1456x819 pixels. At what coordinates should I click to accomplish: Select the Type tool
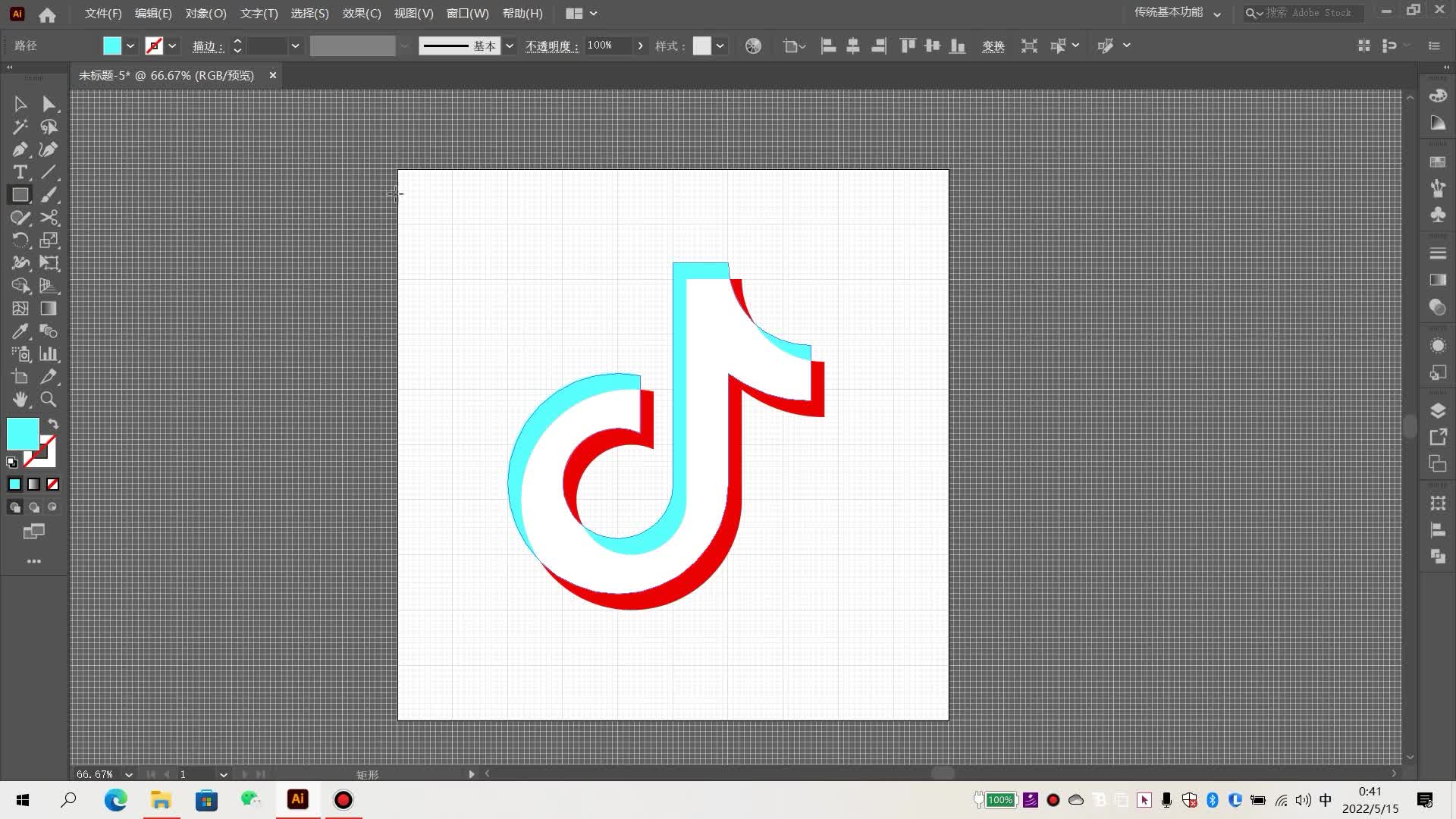(x=20, y=172)
